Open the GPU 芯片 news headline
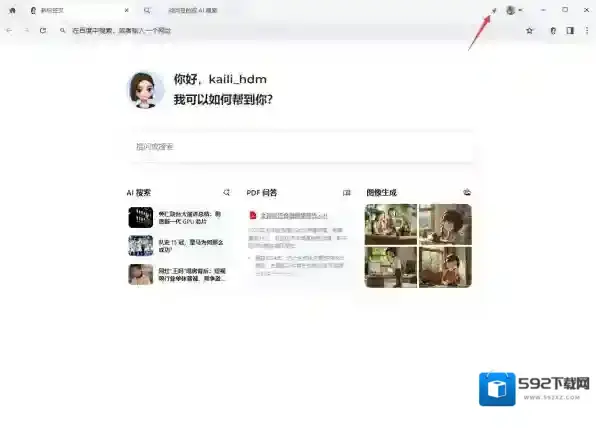The image size is (596, 428). coord(190,217)
